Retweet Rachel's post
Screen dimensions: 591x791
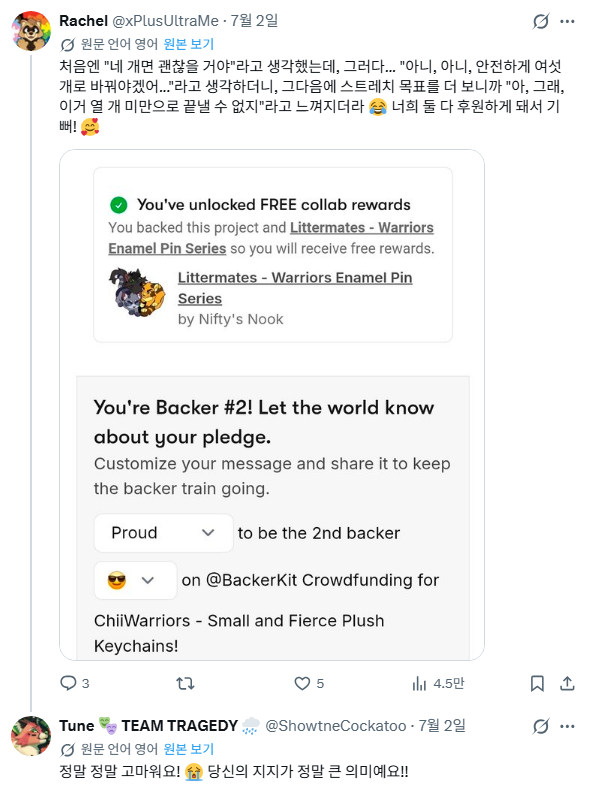click(185, 683)
